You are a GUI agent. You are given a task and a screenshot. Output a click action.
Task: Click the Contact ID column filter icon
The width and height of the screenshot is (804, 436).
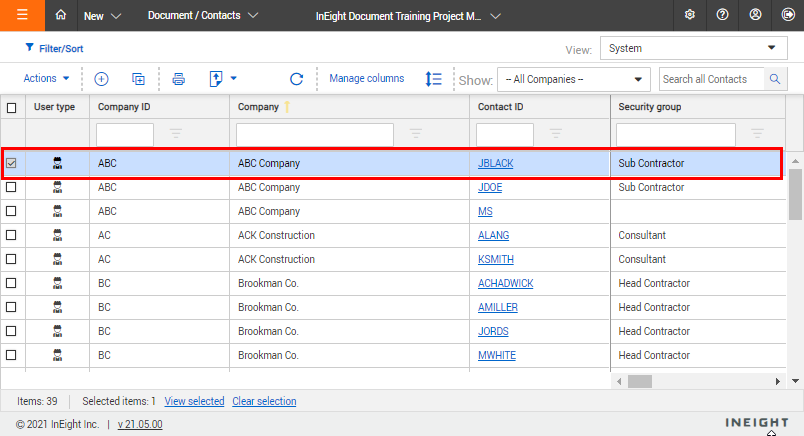point(556,134)
